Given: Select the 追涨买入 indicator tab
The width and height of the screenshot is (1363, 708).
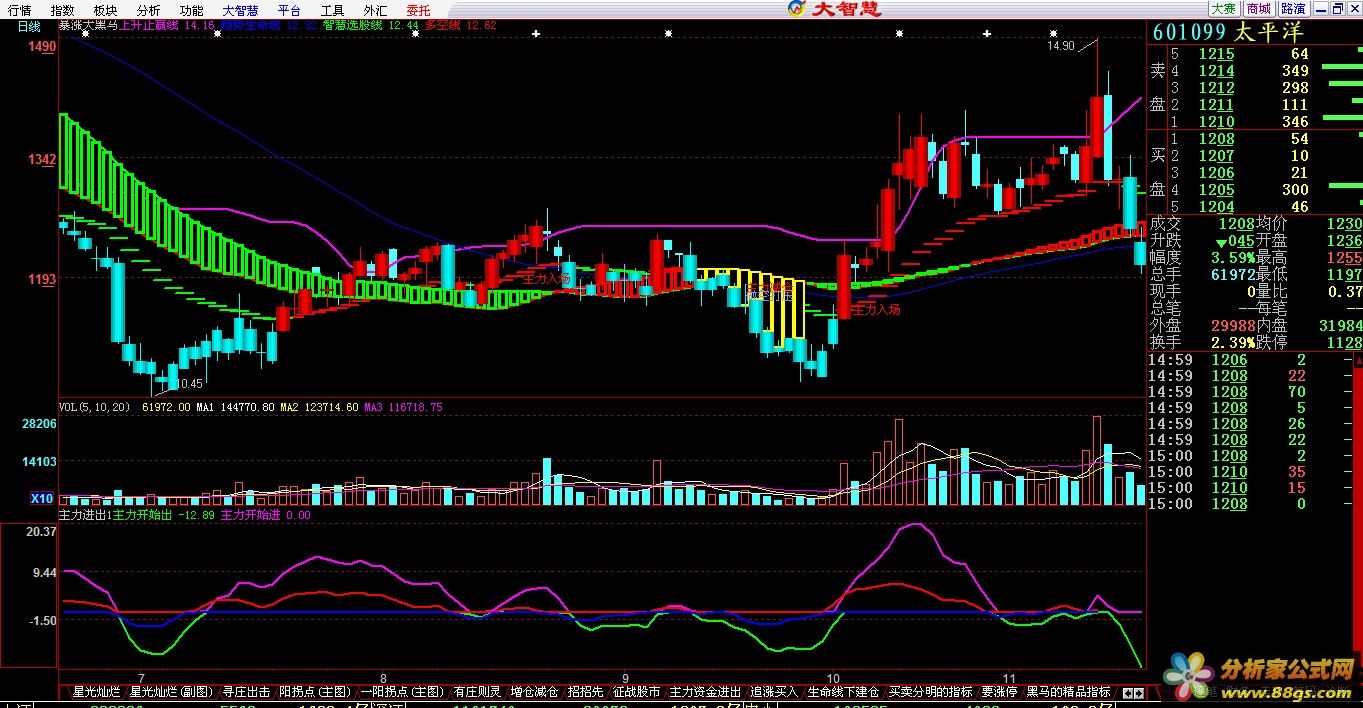Looking at the screenshot, I should 774,691.
